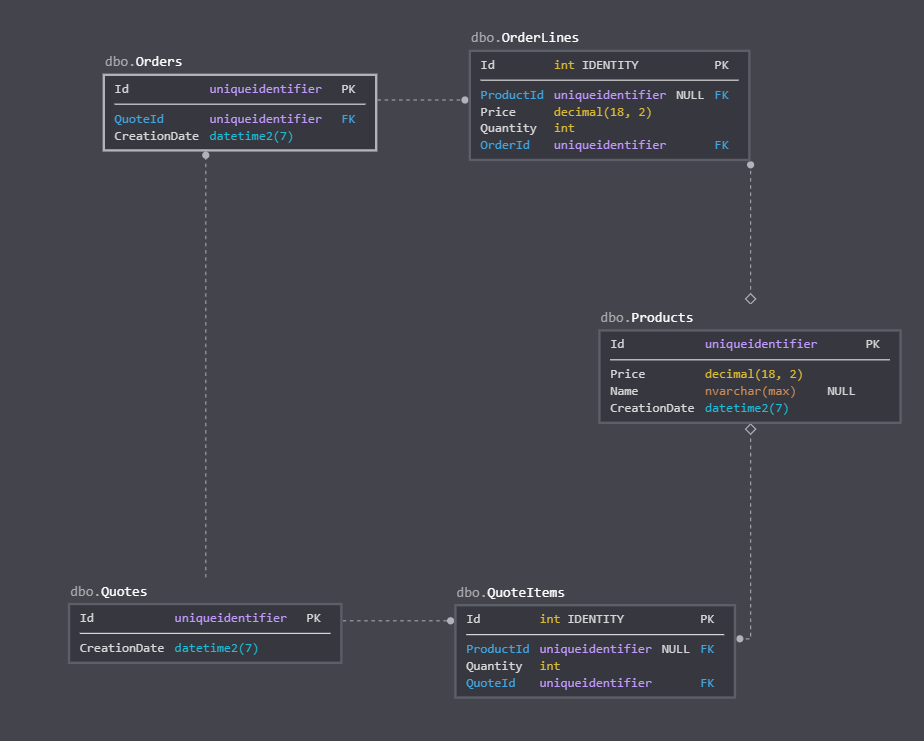924x741 pixels.
Task: Click the relationship line between Orders and OrderLines
Action: pyautogui.click(x=420, y=99)
